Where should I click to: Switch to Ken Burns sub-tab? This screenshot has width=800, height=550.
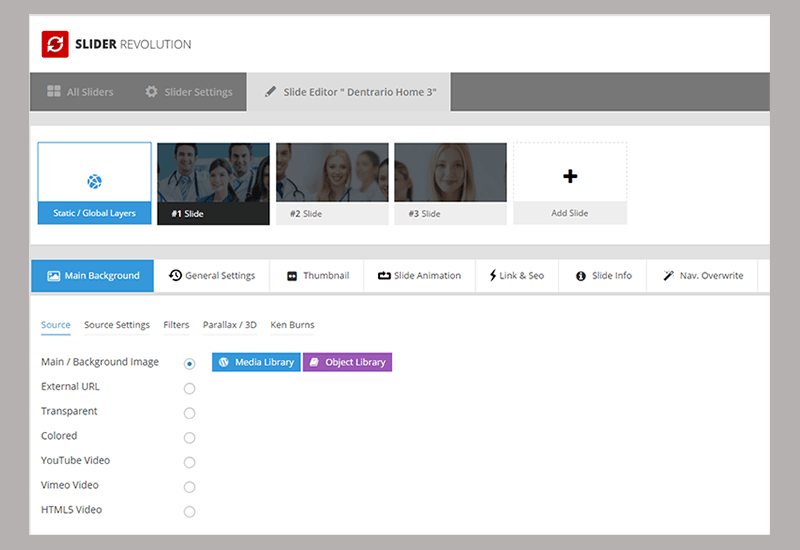tap(292, 325)
